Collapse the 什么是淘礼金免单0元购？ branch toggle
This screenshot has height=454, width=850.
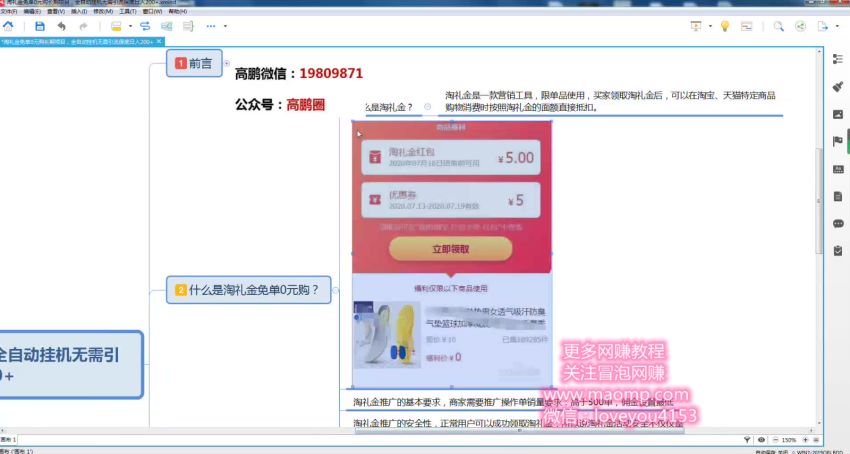pyautogui.click(x=335, y=290)
